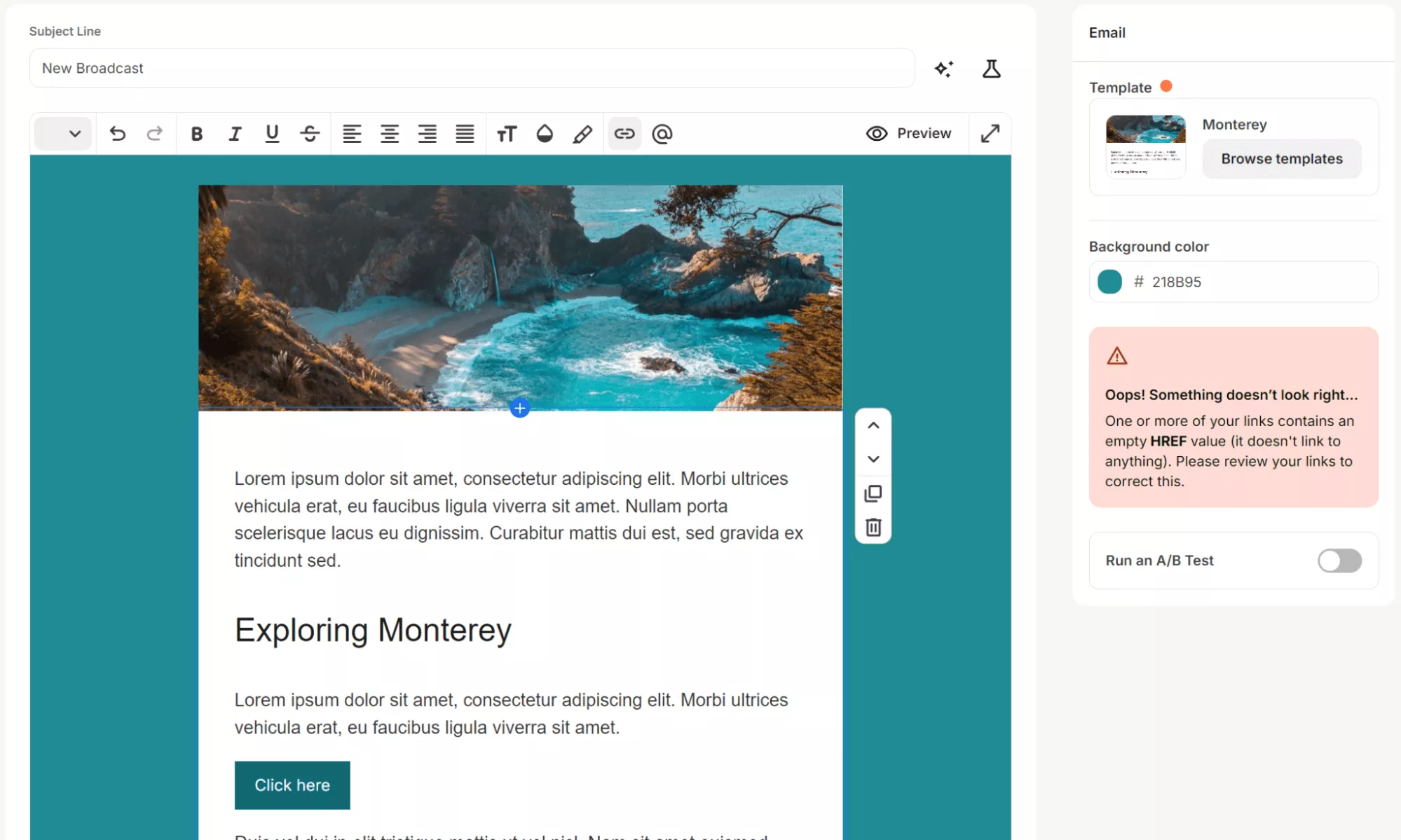This screenshot has height=840, width=1401.
Task: Open AI subject line sparkle icon
Action: coord(944,69)
